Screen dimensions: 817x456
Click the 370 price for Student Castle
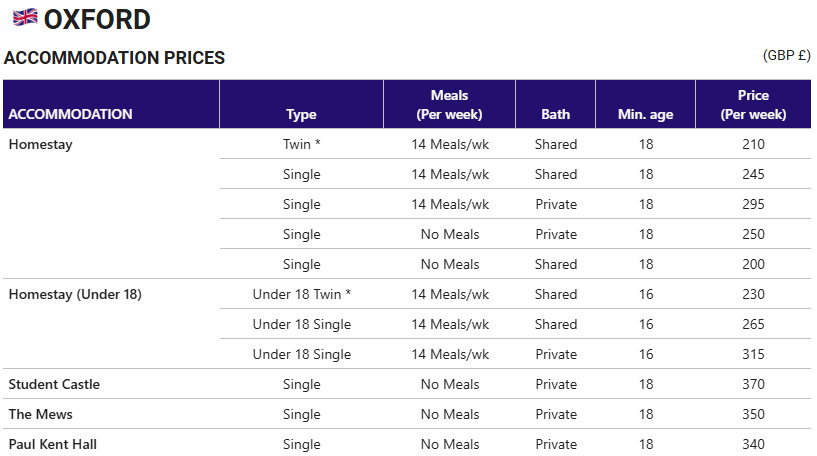point(753,384)
